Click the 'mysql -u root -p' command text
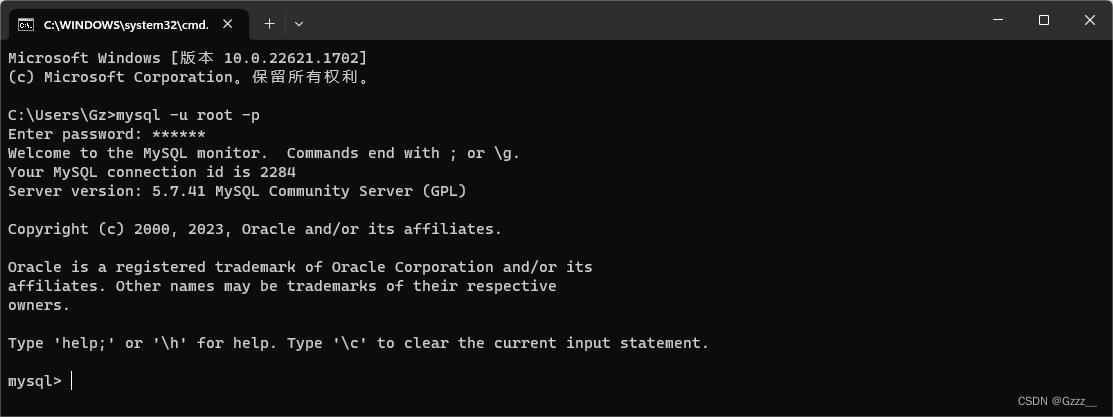The height and width of the screenshot is (417, 1113). [x=188, y=115]
